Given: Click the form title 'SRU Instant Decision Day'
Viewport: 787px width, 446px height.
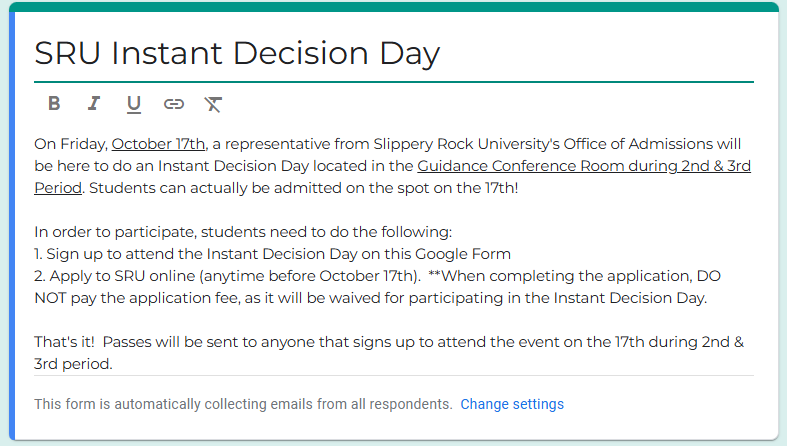Looking at the screenshot, I should point(237,53).
